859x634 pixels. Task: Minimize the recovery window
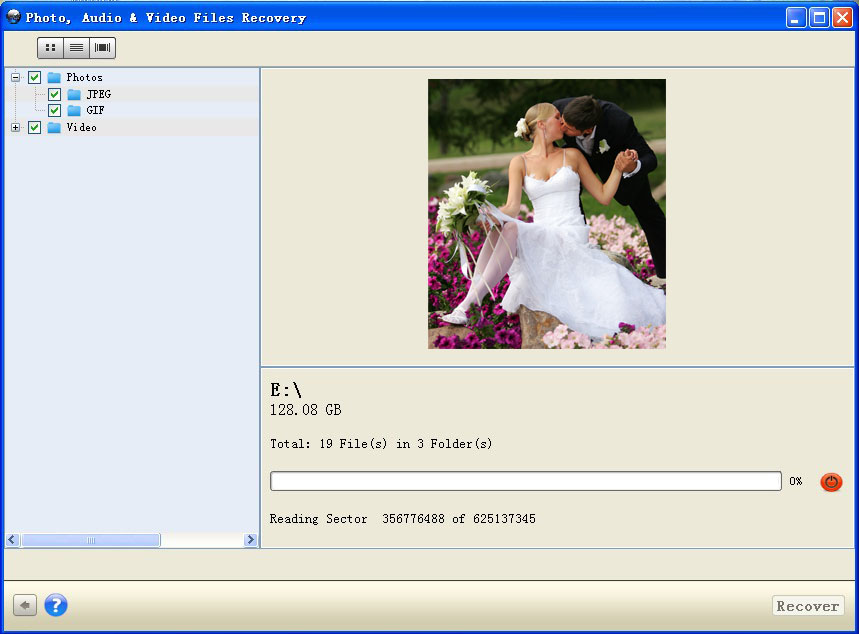pyautogui.click(x=795, y=18)
